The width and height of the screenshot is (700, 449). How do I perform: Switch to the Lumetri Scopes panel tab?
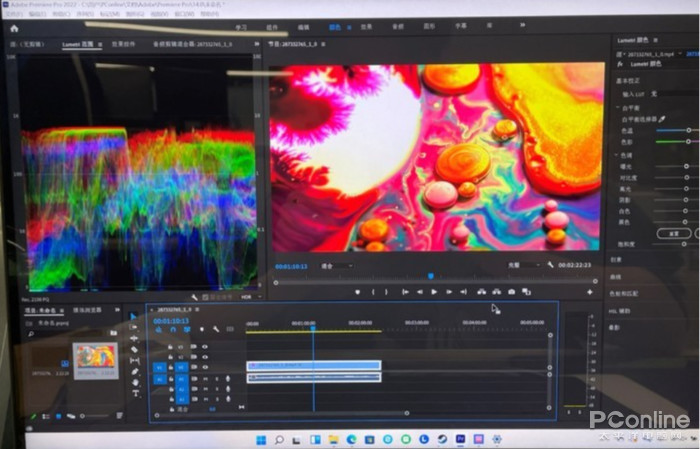pyautogui.click(x=77, y=45)
